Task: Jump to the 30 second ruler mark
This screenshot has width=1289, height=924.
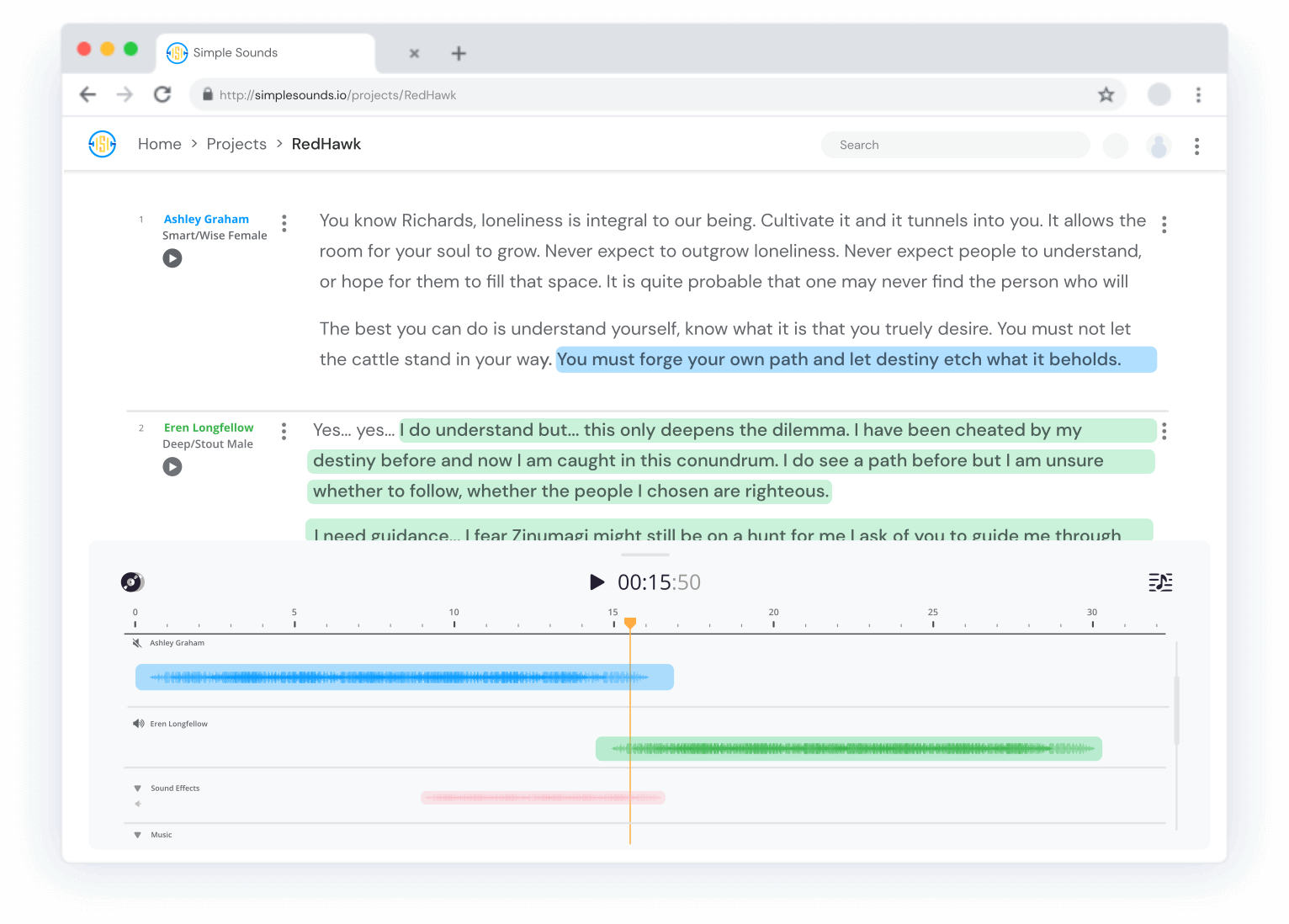Action: pyautogui.click(x=1092, y=618)
